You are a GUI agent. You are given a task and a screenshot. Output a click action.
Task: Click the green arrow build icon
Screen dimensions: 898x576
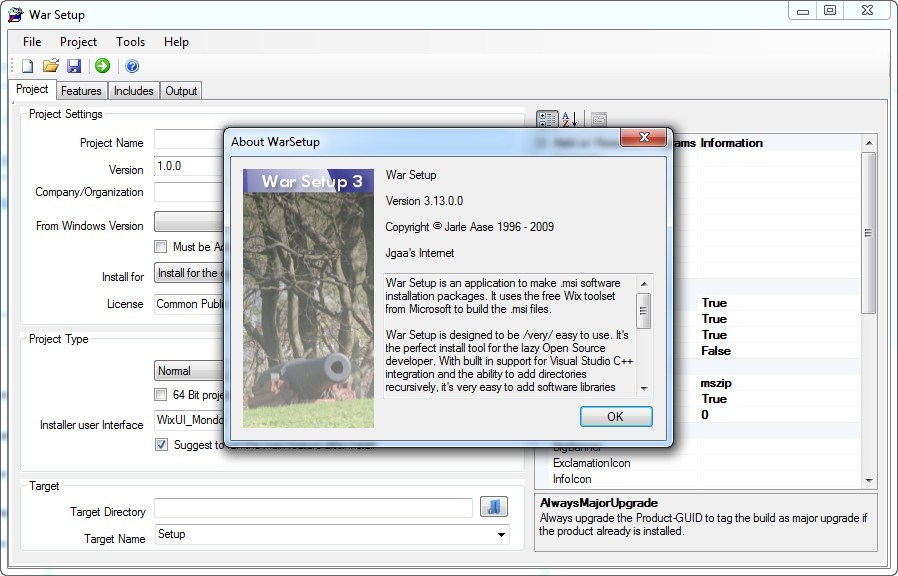(x=102, y=66)
